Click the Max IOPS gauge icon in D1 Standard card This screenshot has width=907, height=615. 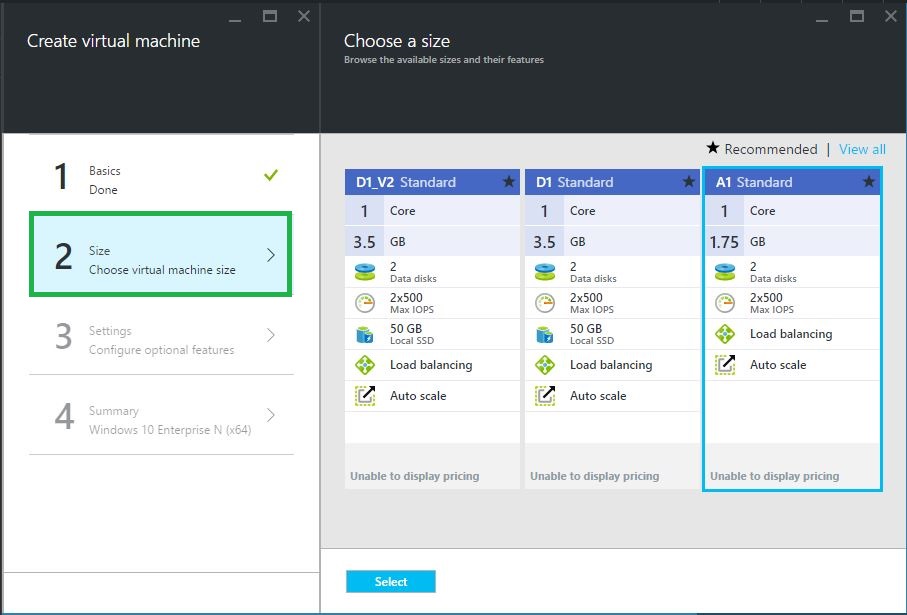pos(545,303)
